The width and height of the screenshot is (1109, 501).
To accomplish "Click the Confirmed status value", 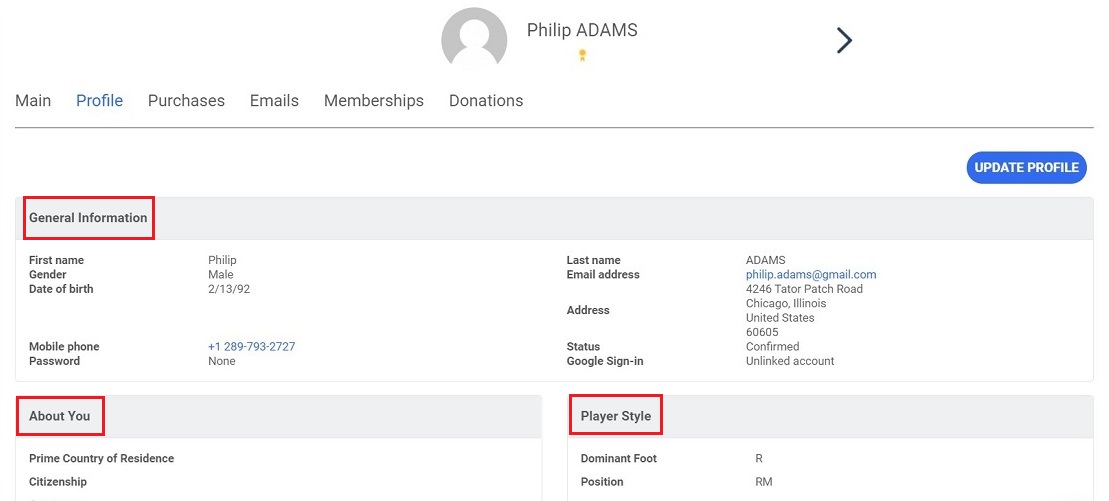I will pos(772,347).
